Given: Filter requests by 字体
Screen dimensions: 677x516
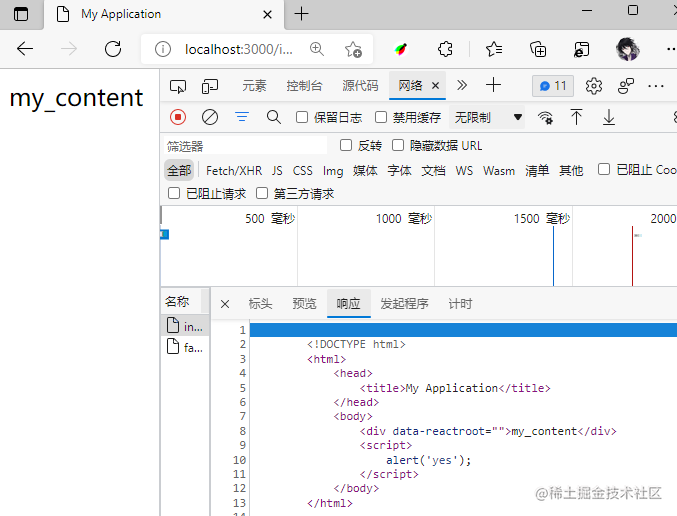Looking at the screenshot, I should [399, 171].
